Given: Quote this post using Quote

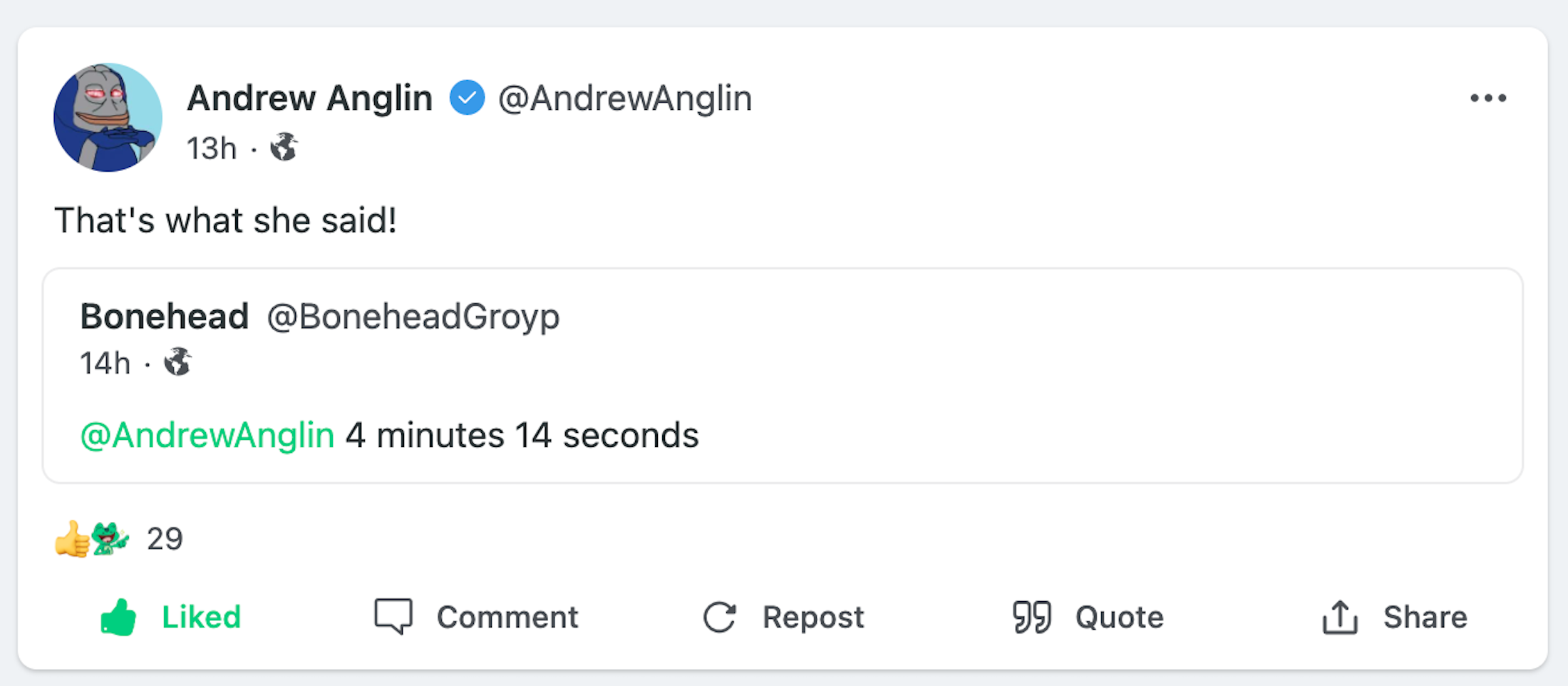Looking at the screenshot, I should [1088, 617].
